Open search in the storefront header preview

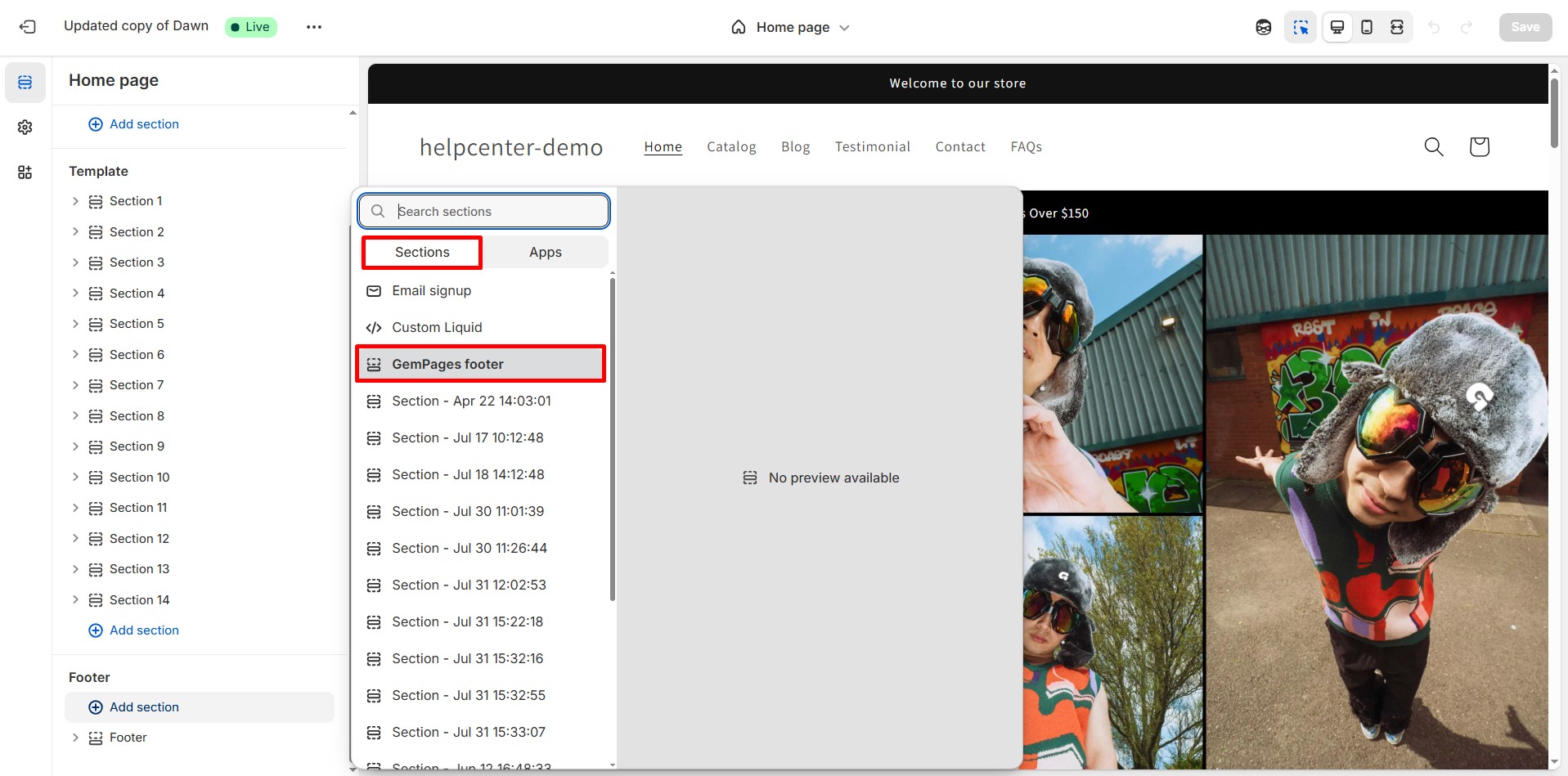(1434, 146)
